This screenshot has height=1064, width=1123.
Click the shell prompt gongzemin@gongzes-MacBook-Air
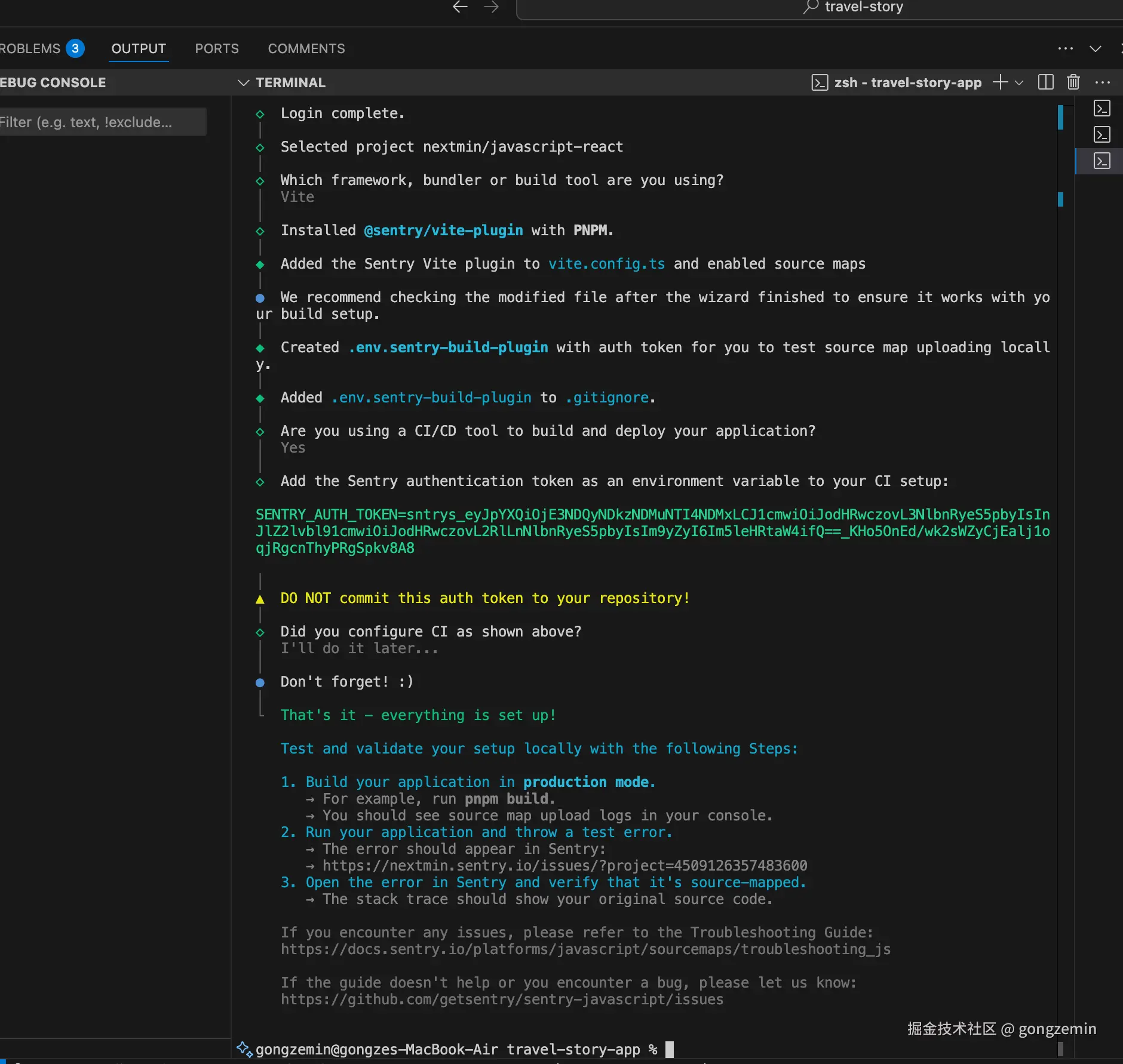click(377, 1050)
